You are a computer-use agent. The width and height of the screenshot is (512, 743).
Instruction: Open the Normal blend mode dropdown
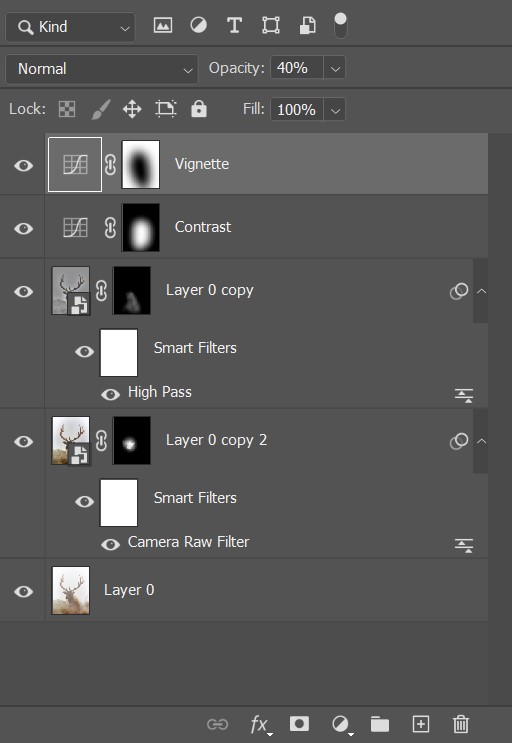pos(102,69)
